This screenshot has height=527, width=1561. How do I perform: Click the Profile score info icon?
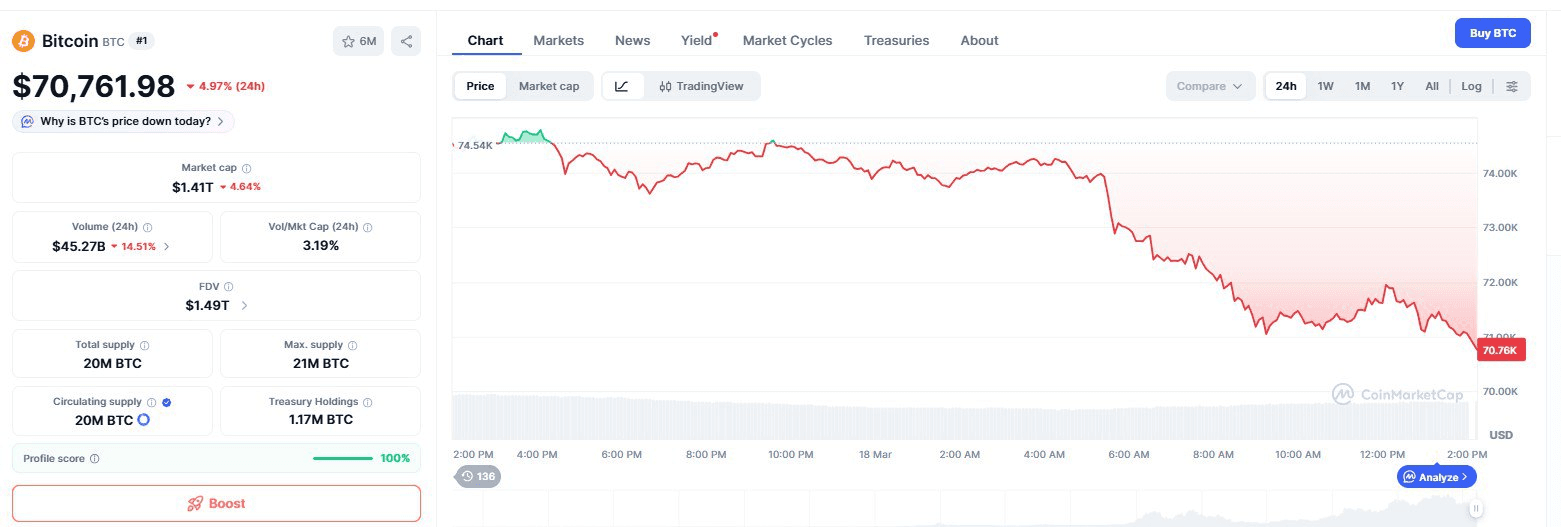(x=95, y=459)
